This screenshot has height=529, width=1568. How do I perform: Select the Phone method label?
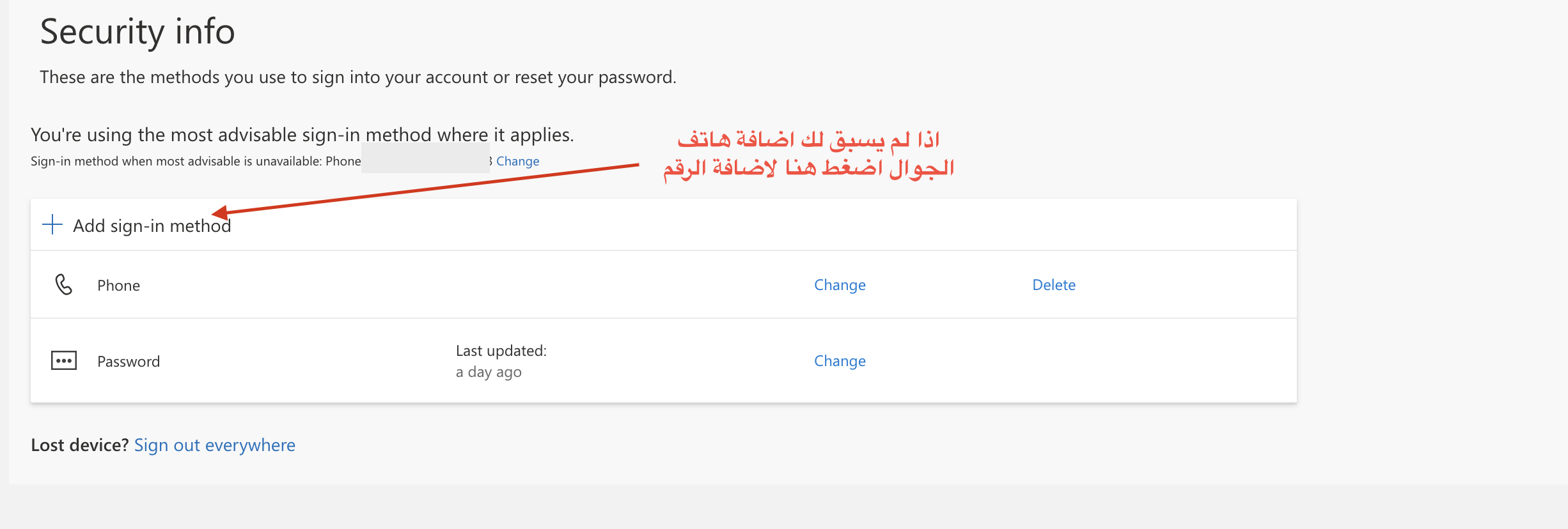click(x=118, y=286)
